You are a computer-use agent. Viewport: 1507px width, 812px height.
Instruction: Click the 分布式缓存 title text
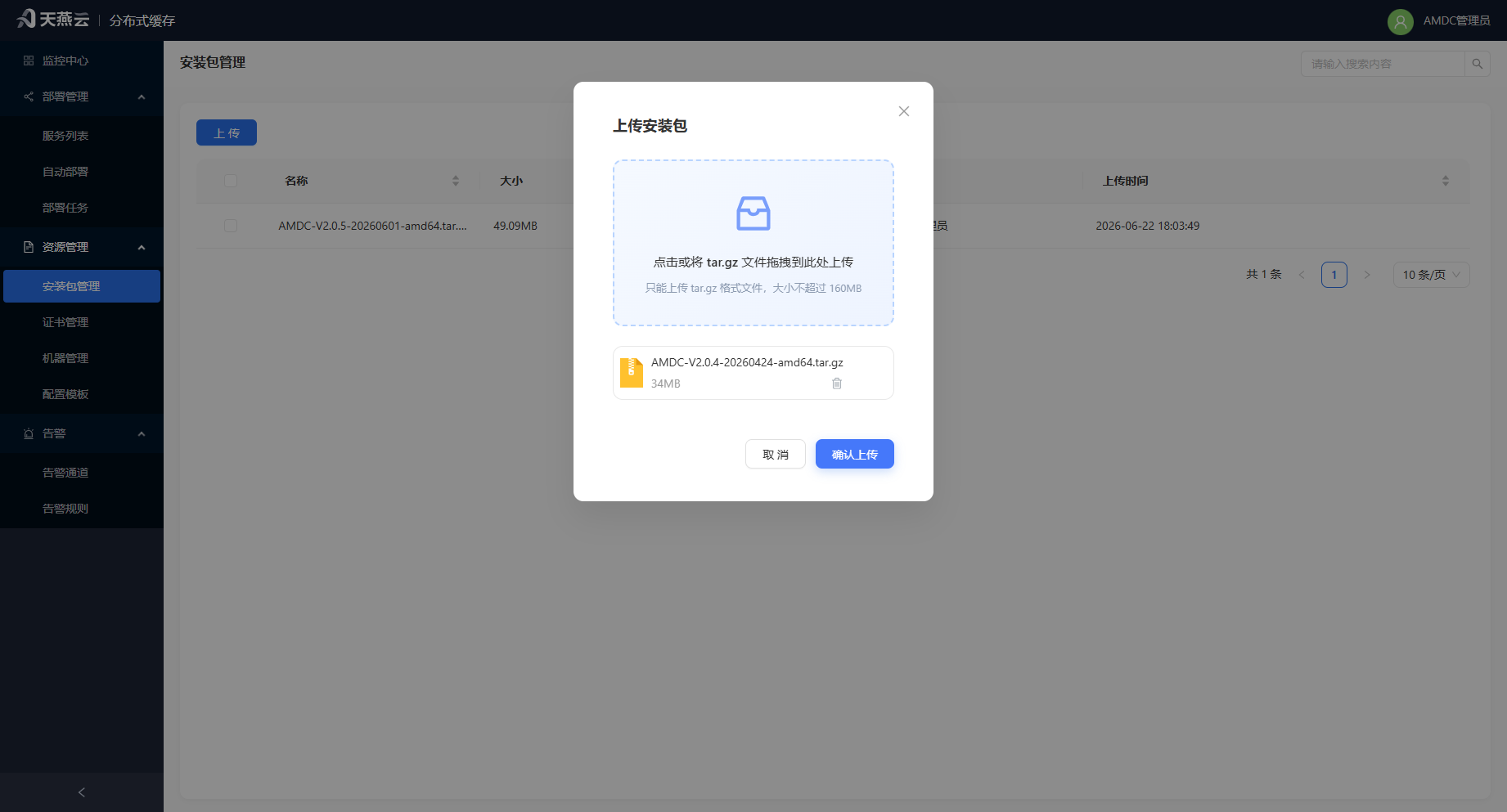click(x=142, y=20)
